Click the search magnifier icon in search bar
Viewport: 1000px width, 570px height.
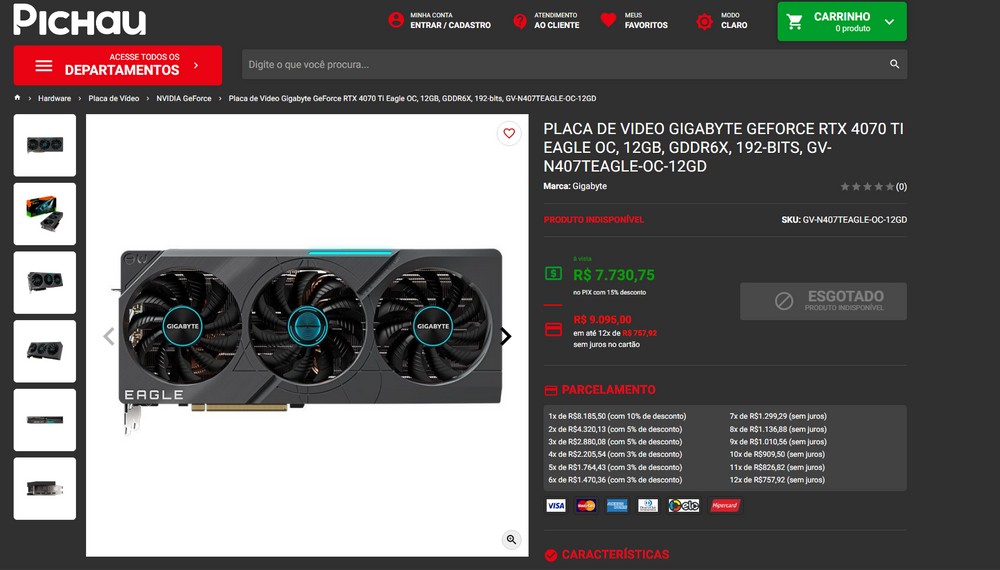tap(895, 64)
